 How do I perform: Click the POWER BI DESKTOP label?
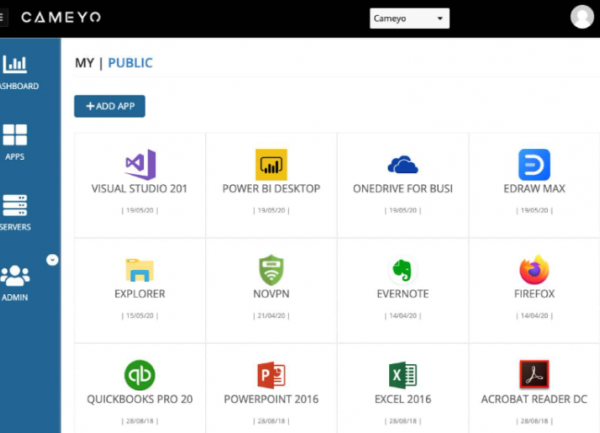click(x=271, y=189)
